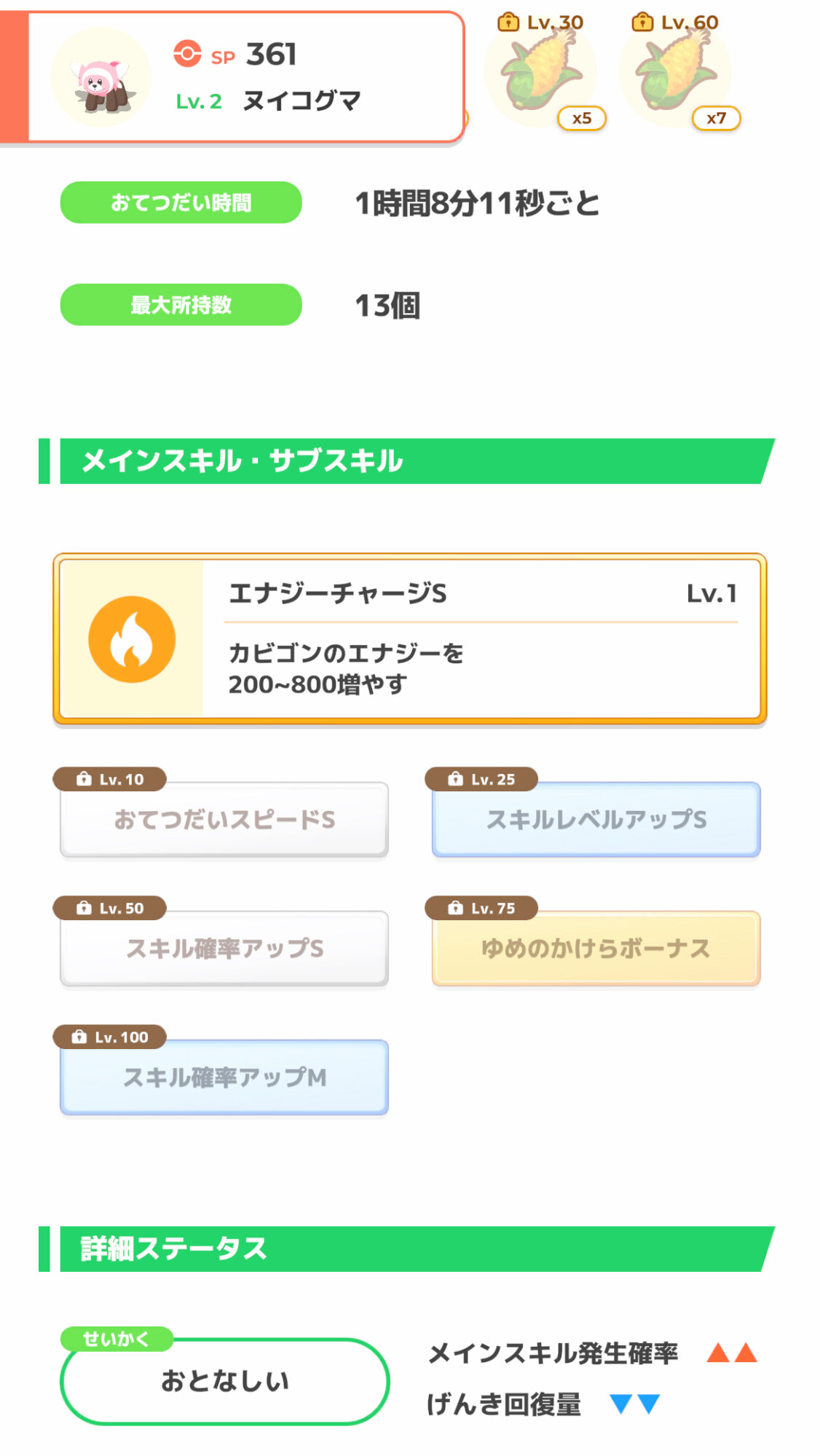Screen dimensions: 820x1456
Task: Open the エナジーチャージS main skill card
Action: coord(481,639)
